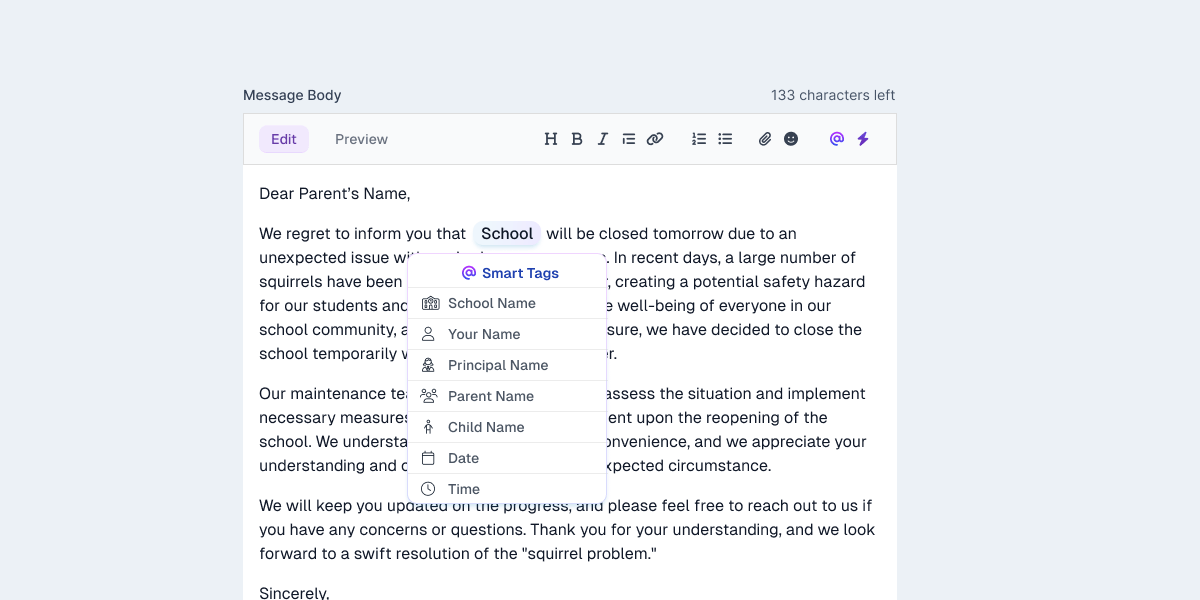Screen dimensions: 1200x600
Task: Open the Smart Tags menu via @ icon
Action: click(836, 139)
